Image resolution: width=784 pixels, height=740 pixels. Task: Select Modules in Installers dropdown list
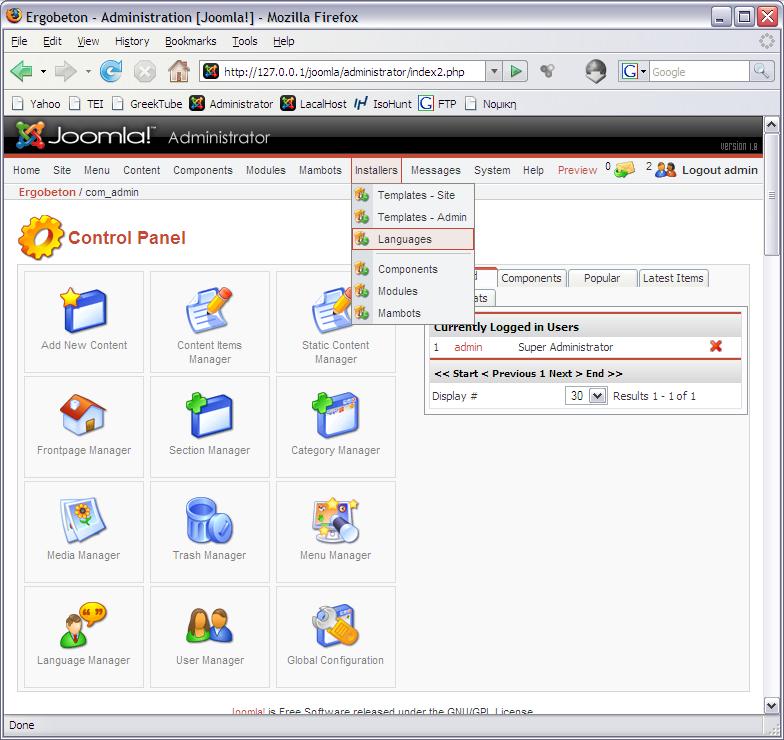coord(412,291)
